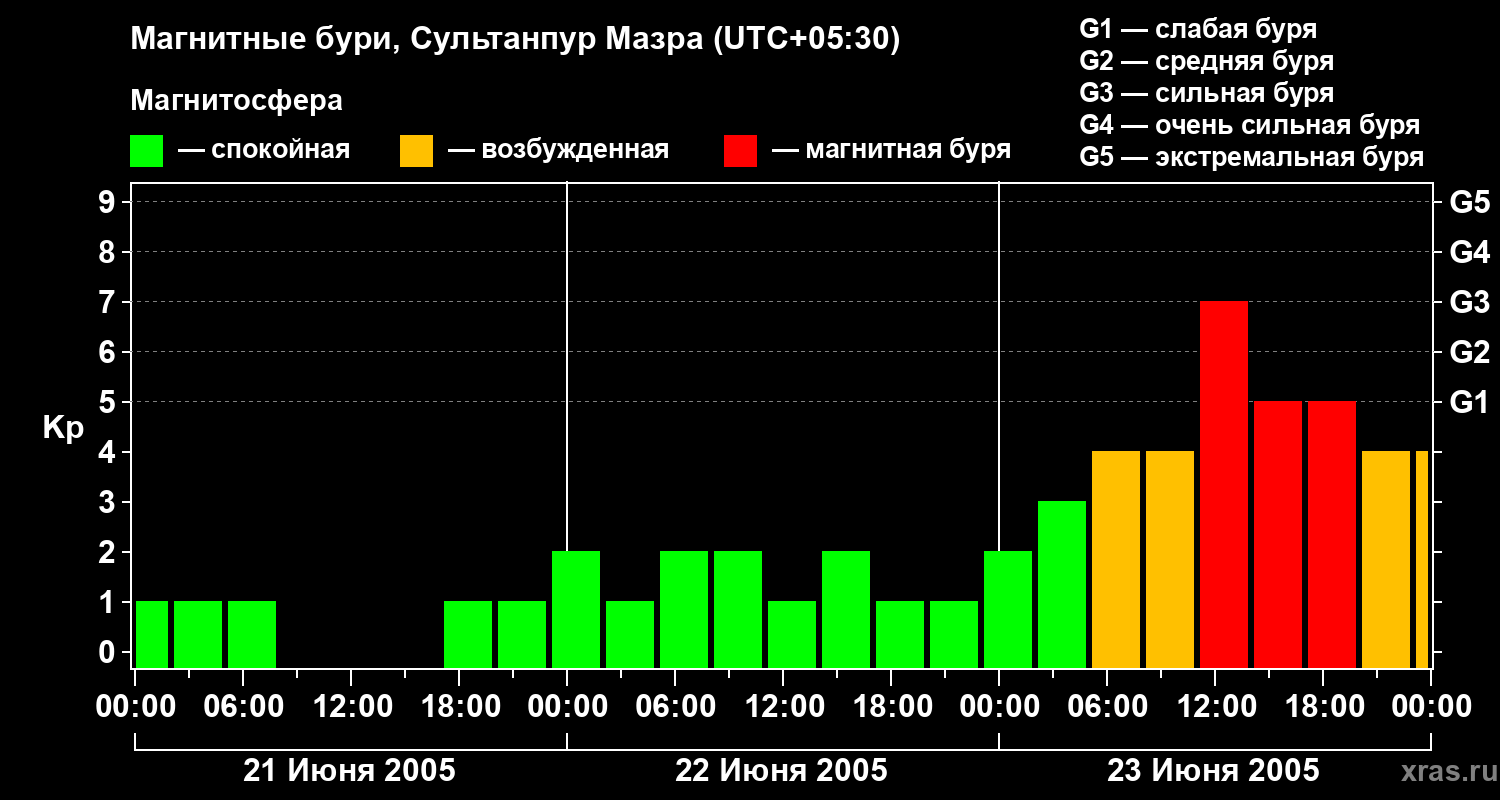Click the 'Магнитосфера' legend heading
The image size is (1500, 800).
click(x=237, y=101)
